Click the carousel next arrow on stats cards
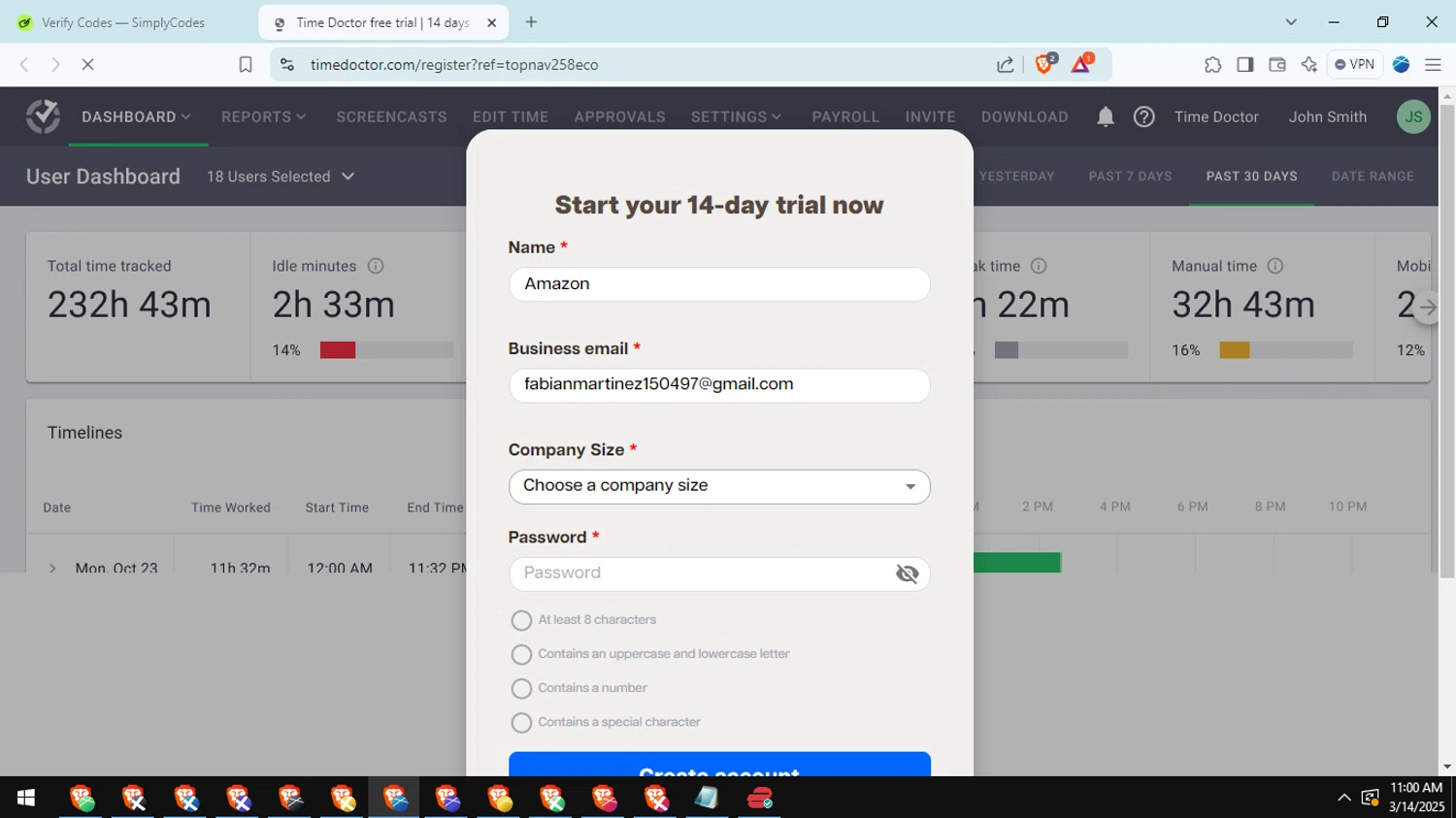This screenshot has height=818, width=1456. pyautogui.click(x=1427, y=308)
